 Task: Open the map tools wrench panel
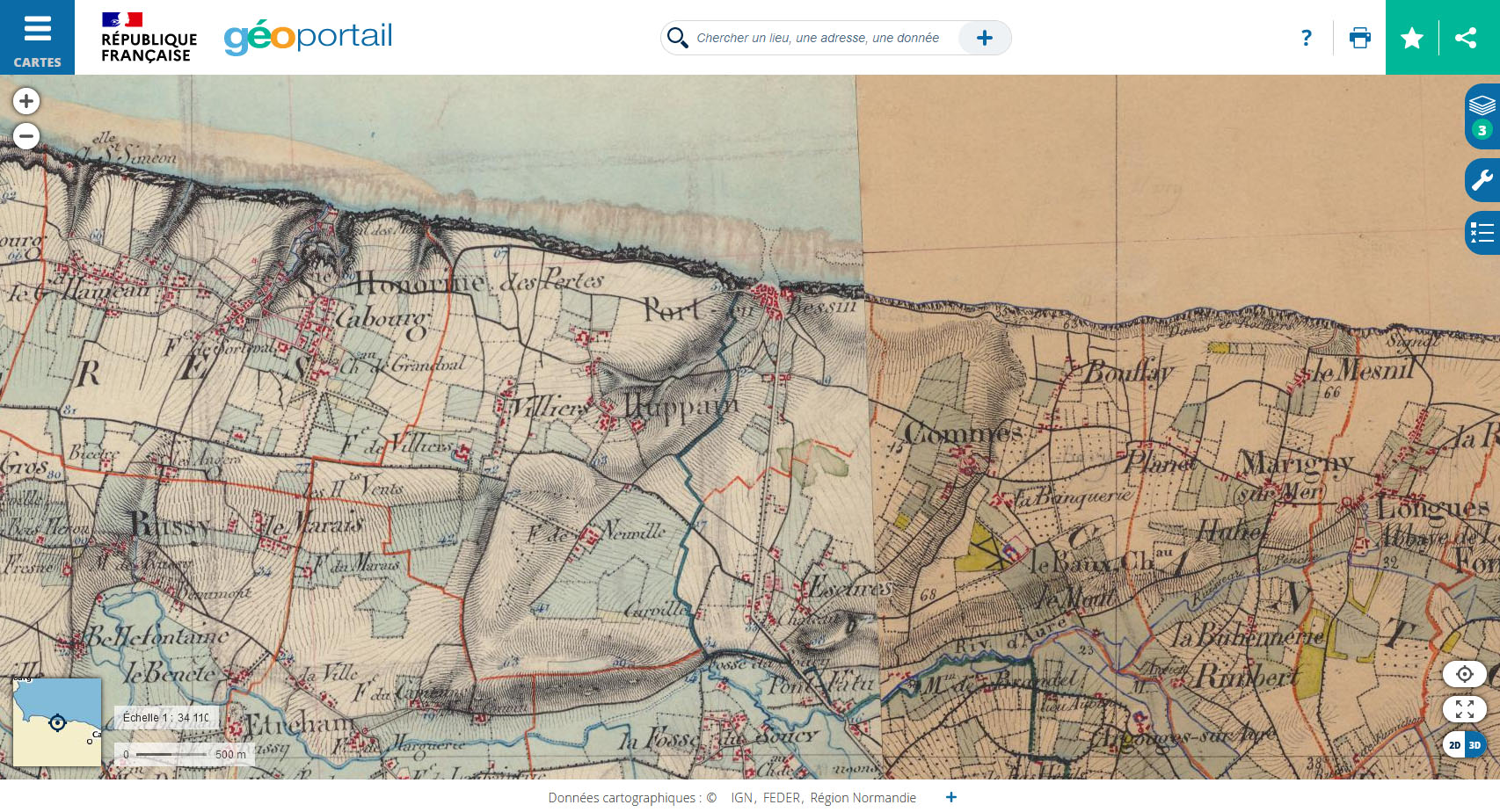click(1482, 180)
